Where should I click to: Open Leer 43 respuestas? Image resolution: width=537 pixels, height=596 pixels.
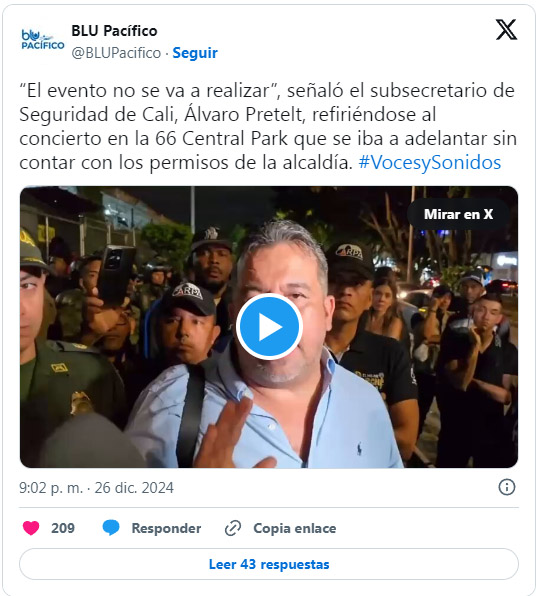click(269, 564)
